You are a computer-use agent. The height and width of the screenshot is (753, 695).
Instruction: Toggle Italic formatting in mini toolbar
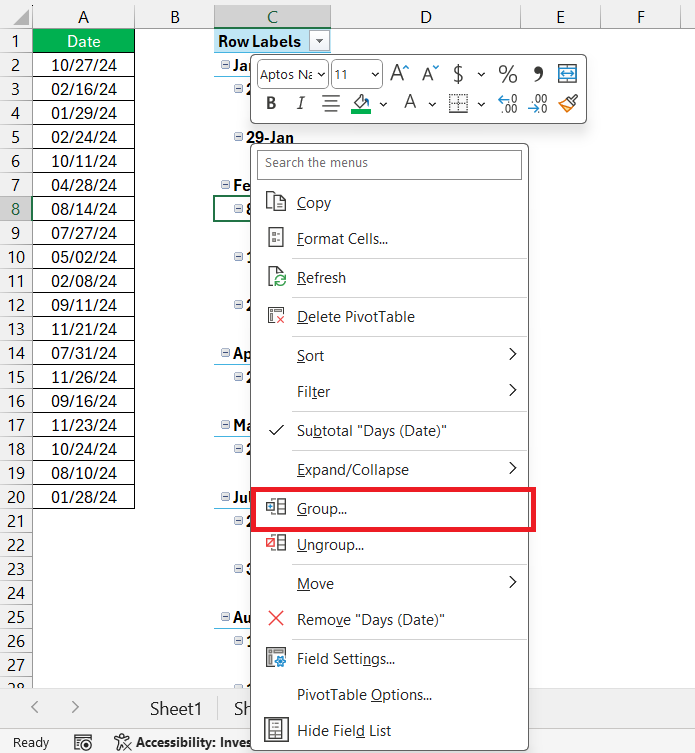click(301, 103)
